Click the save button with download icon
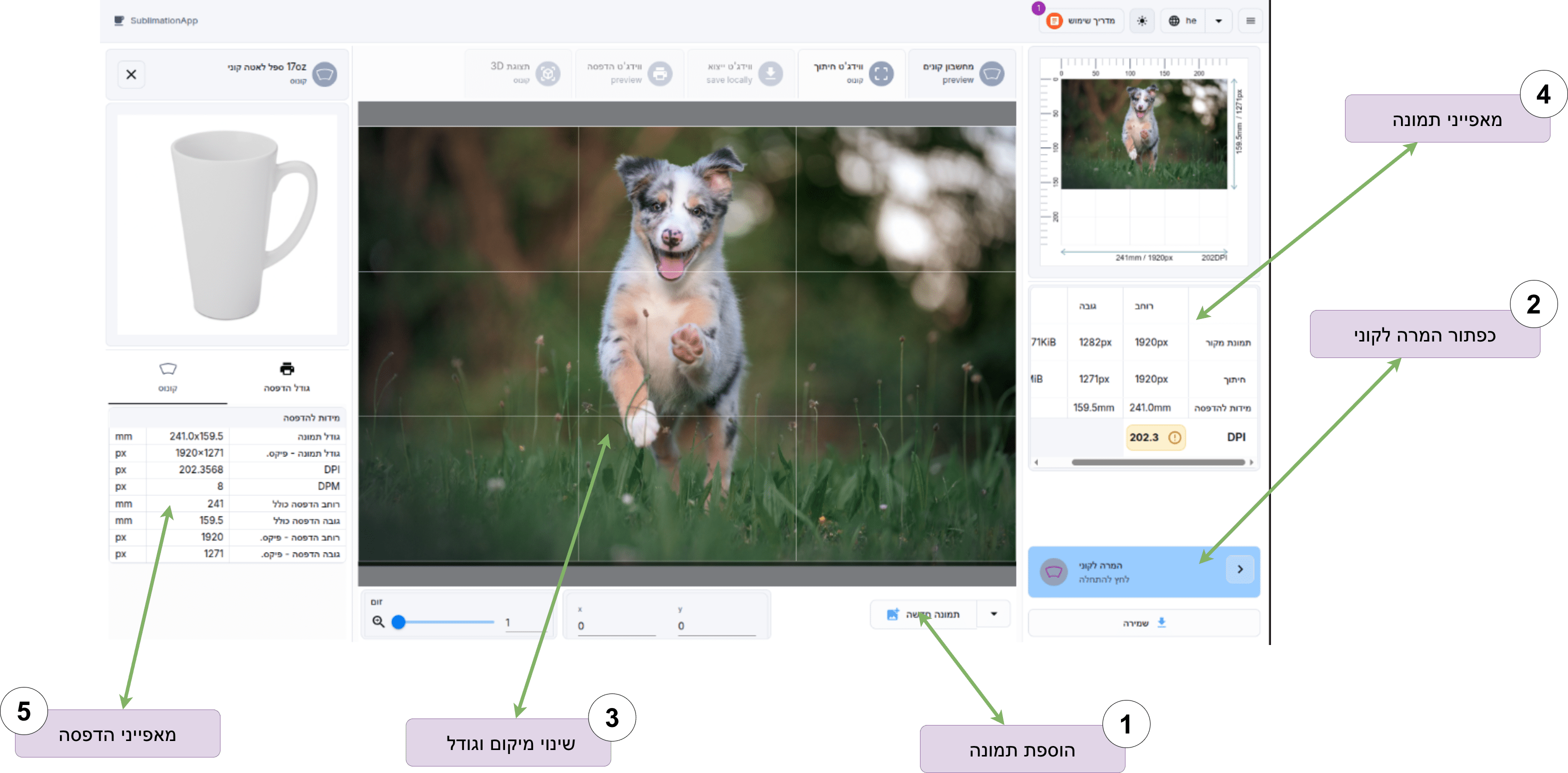This screenshot has height=773, width=1568. pos(1143,622)
